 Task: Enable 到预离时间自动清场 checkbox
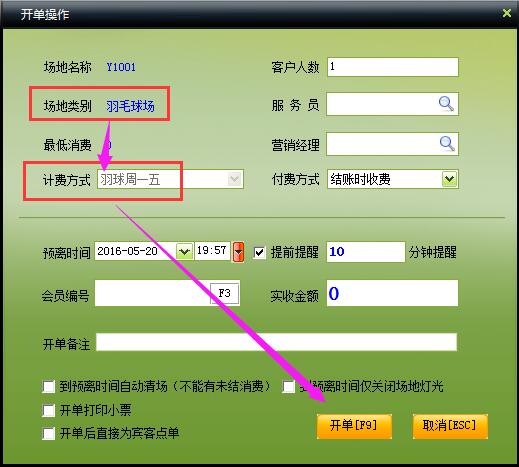pos(49,387)
